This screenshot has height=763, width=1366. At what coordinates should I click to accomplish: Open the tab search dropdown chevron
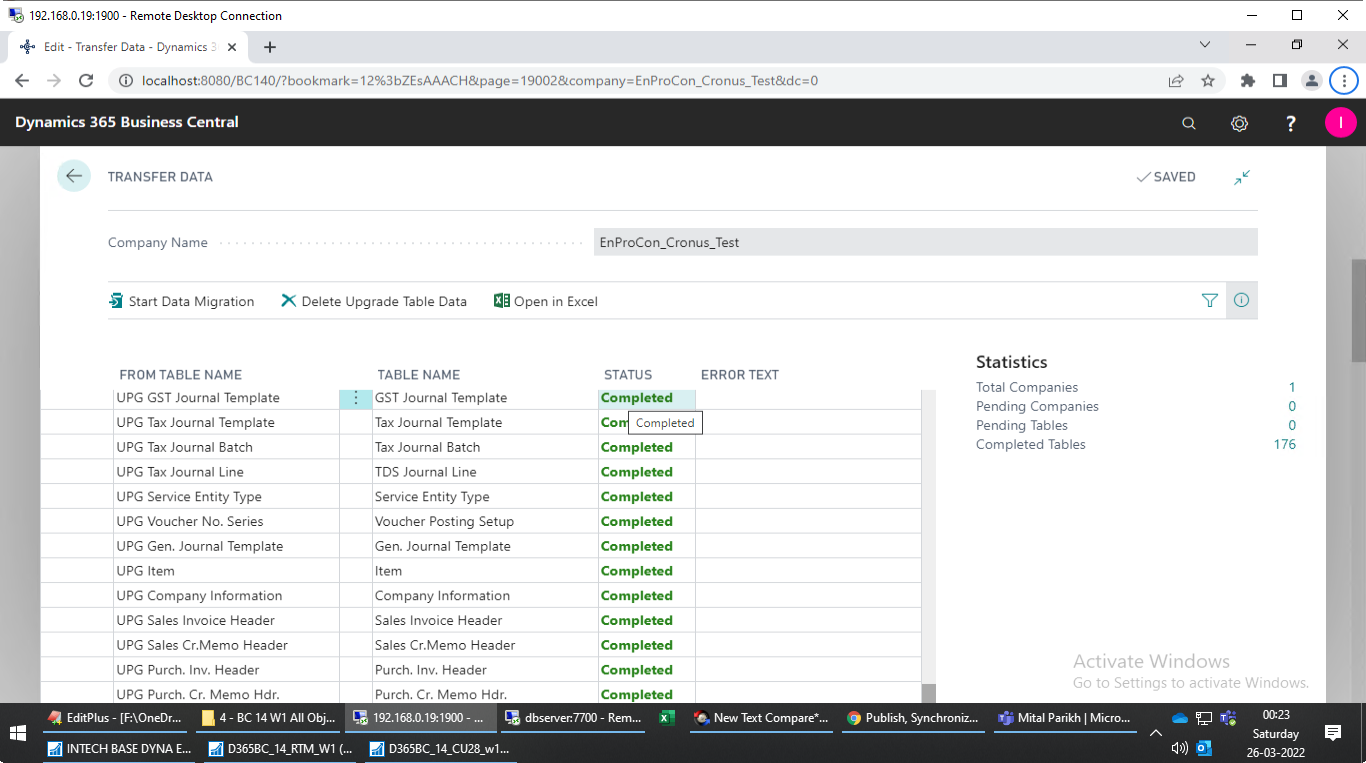1204,45
